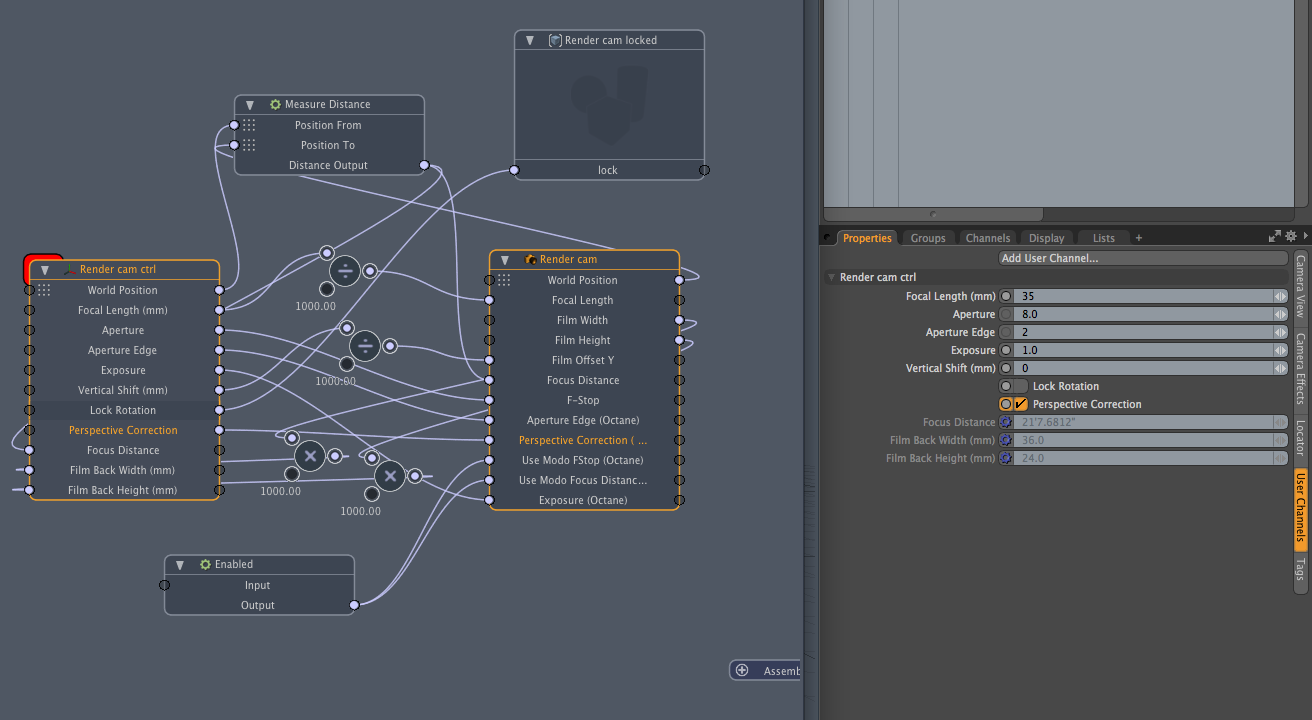This screenshot has height=720, width=1312.
Task: Click the Focal Length (mm) value stepper arrows
Action: [1280, 296]
